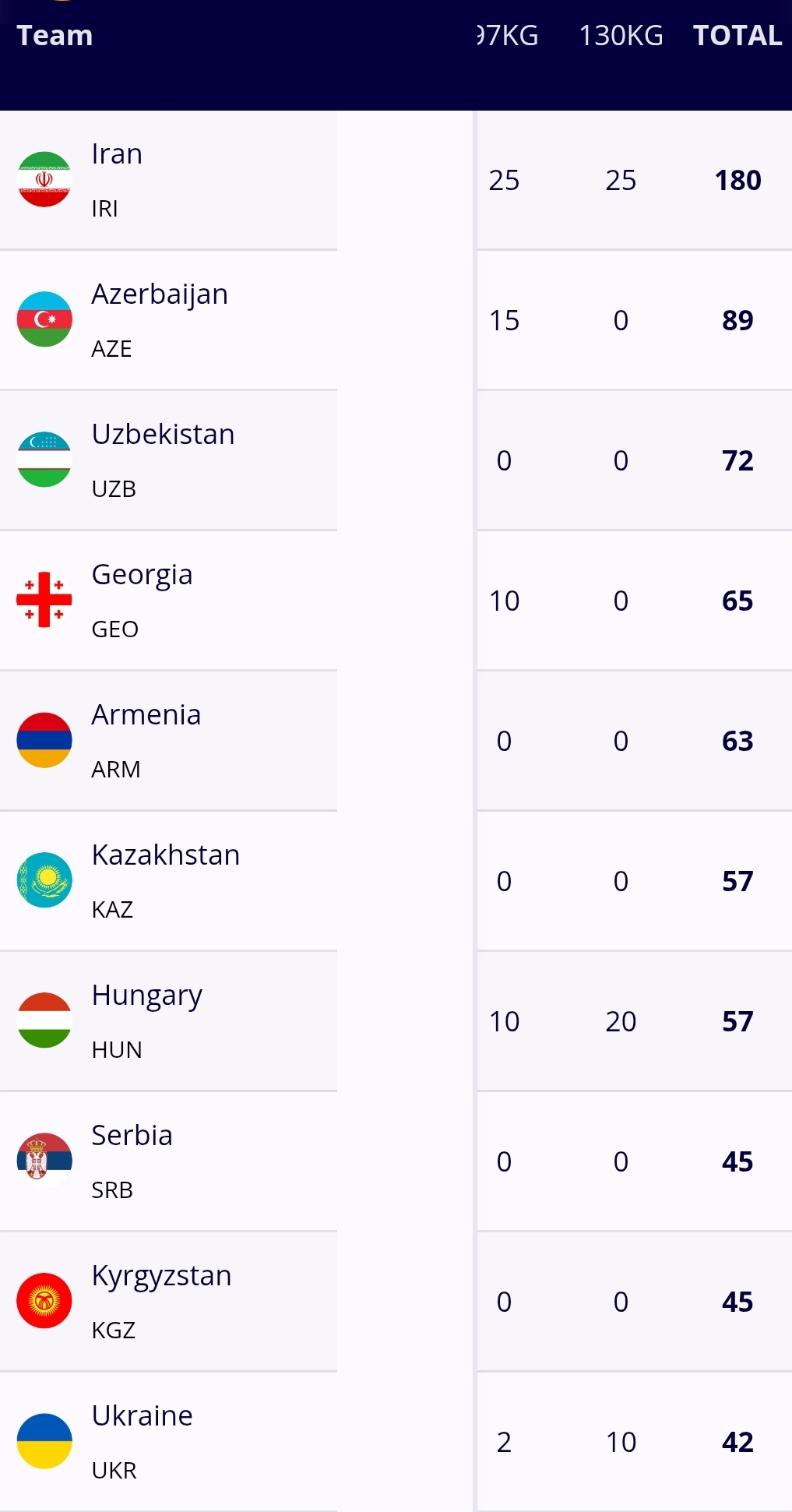Open the Iran team name link

click(x=117, y=154)
